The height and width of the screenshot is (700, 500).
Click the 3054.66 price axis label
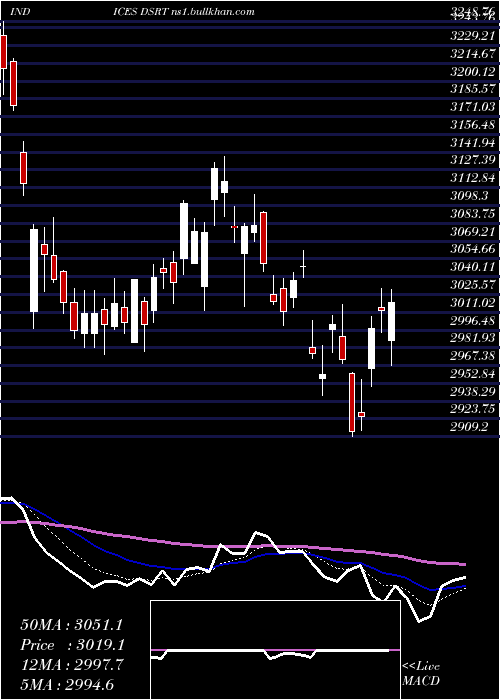473,249
